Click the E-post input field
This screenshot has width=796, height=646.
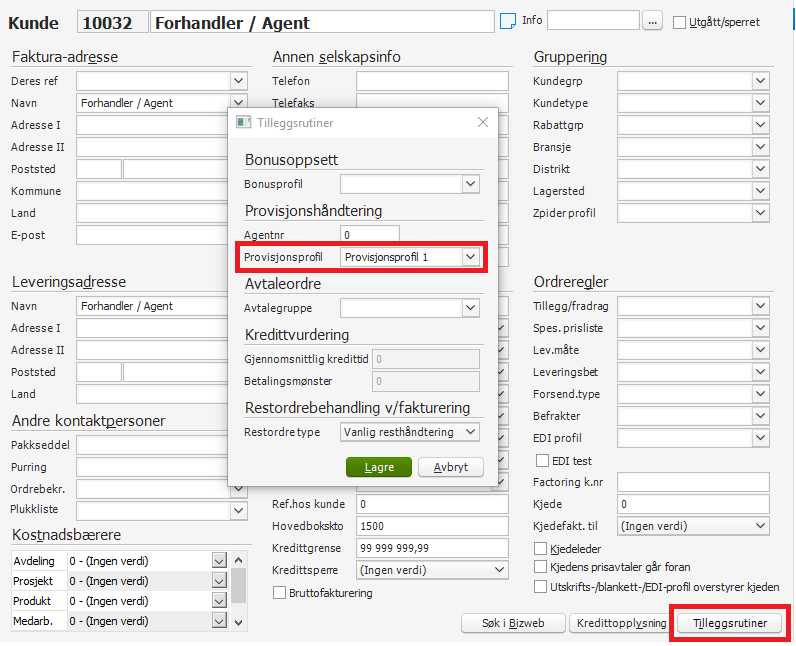pyautogui.click(x=152, y=235)
